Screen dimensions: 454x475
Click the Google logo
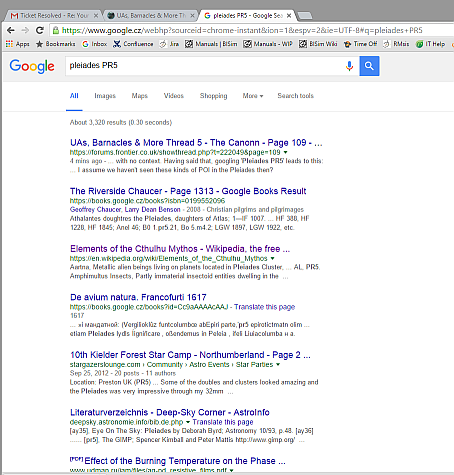32,66
